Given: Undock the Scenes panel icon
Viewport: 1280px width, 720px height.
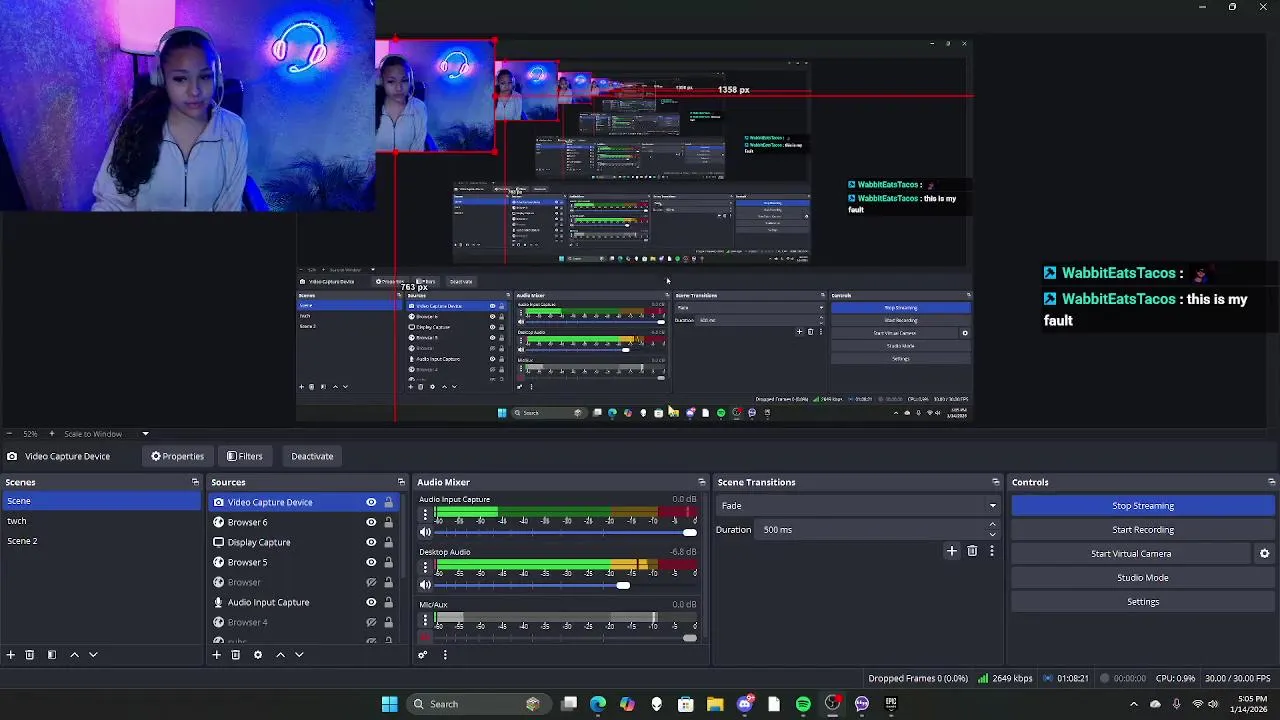Looking at the screenshot, I should [x=195, y=482].
